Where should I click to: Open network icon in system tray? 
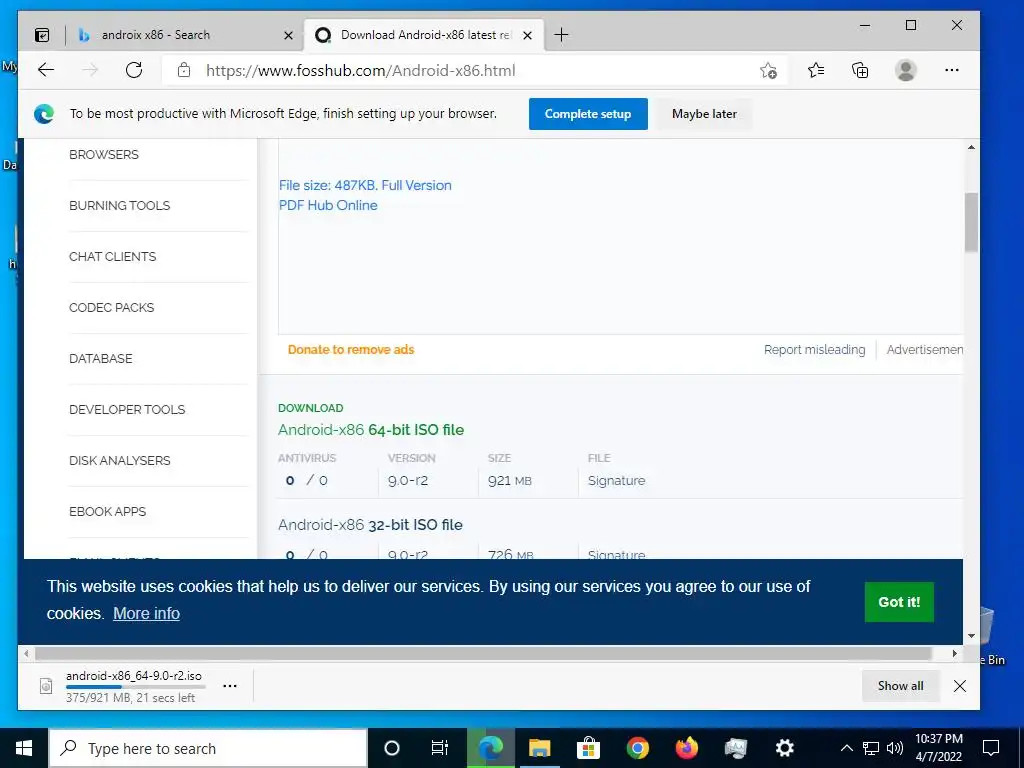pyautogui.click(x=871, y=748)
